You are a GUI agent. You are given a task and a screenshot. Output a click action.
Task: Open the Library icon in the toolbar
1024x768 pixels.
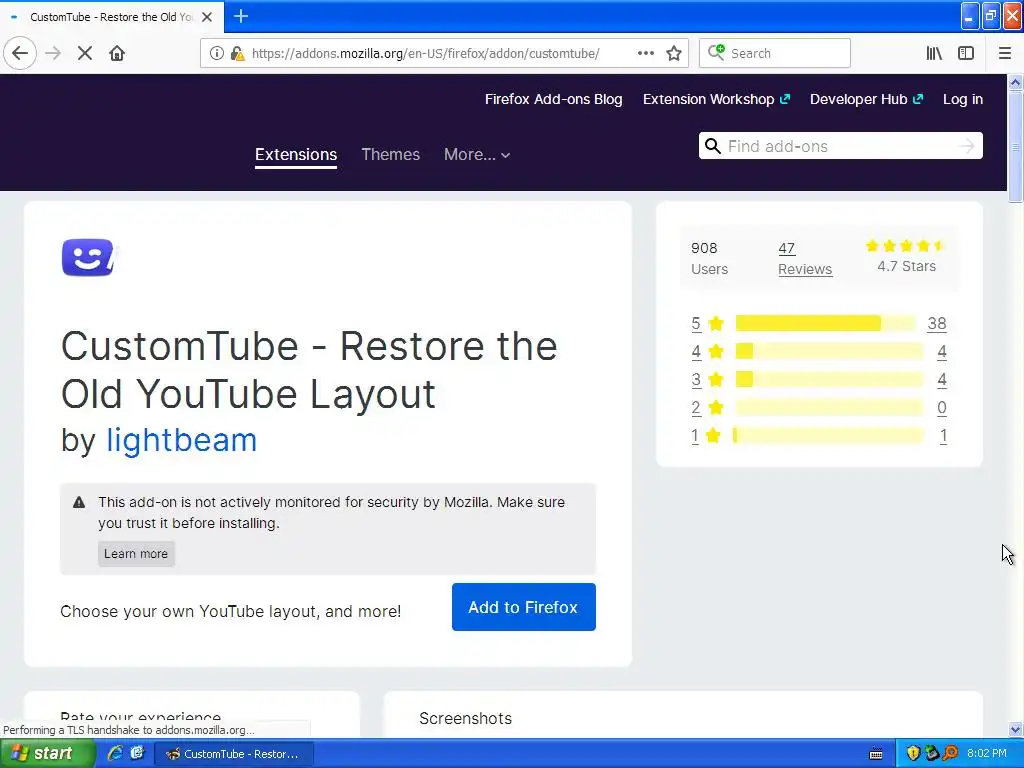(934, 53)
